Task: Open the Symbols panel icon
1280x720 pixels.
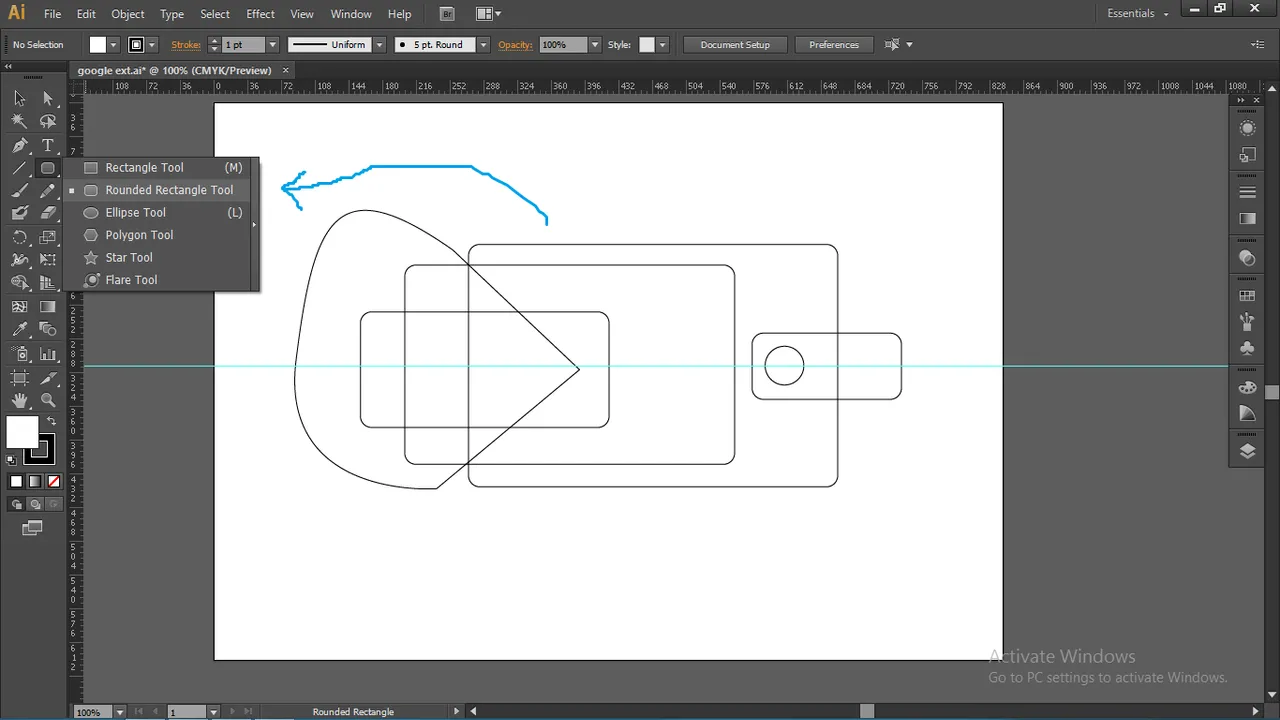Action: (1247, 348)
